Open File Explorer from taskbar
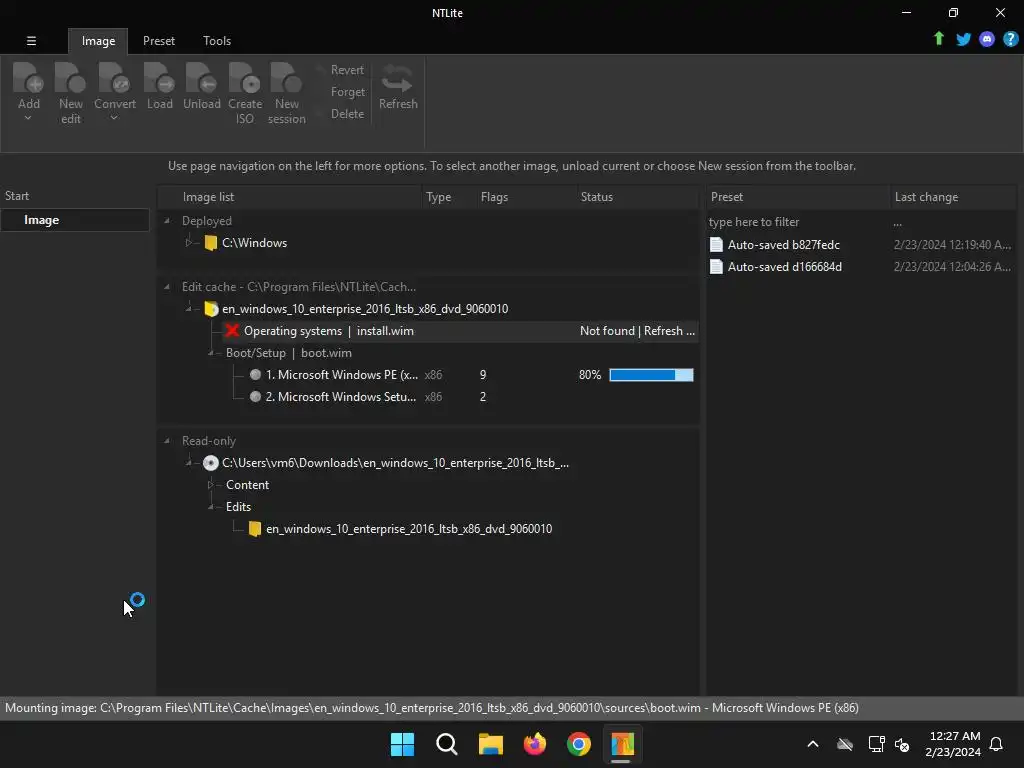This screenshot has width=1024, height=768. click(490, 744)
